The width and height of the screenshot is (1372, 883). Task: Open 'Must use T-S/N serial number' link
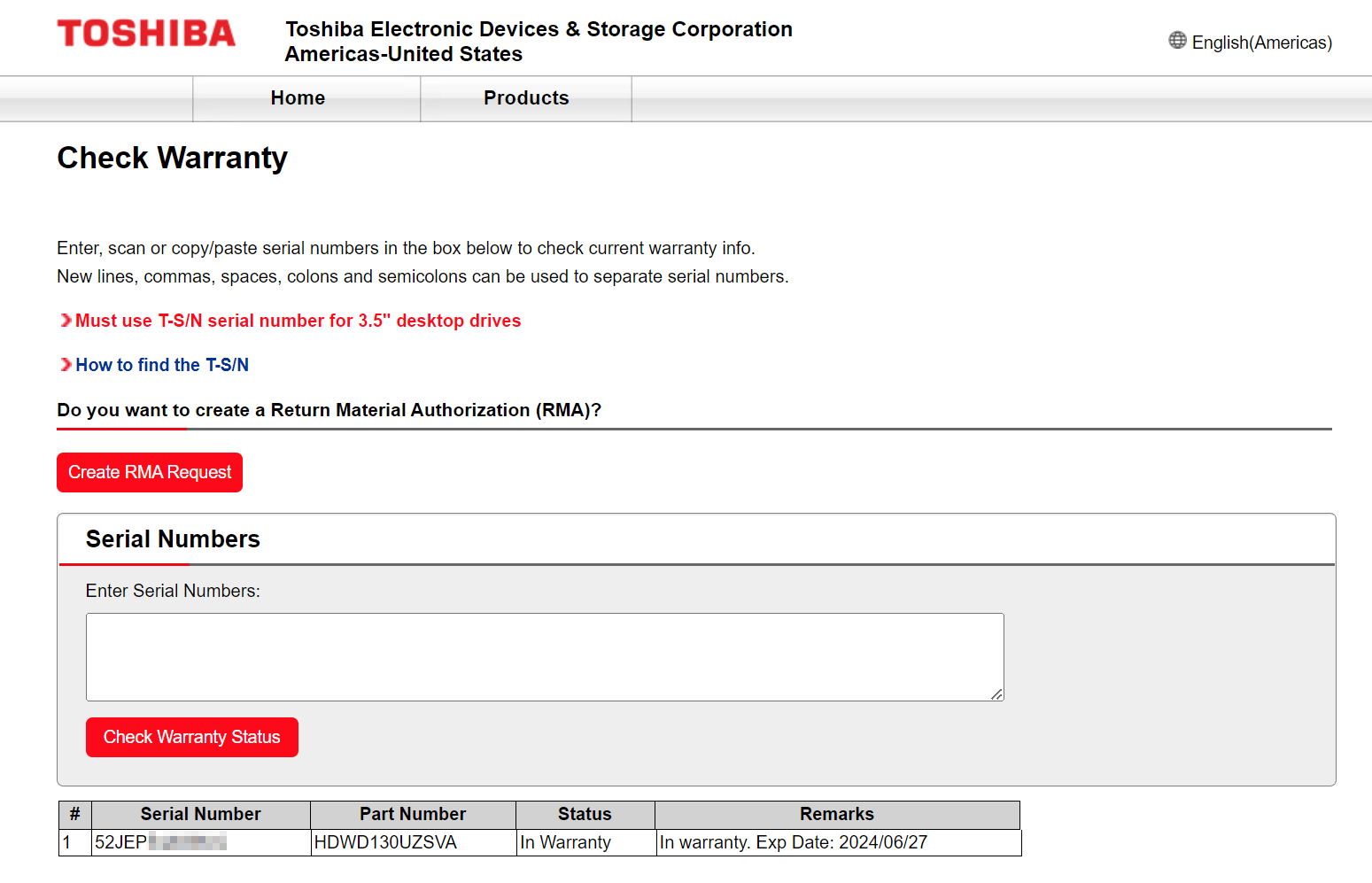(x=298, y=321)
